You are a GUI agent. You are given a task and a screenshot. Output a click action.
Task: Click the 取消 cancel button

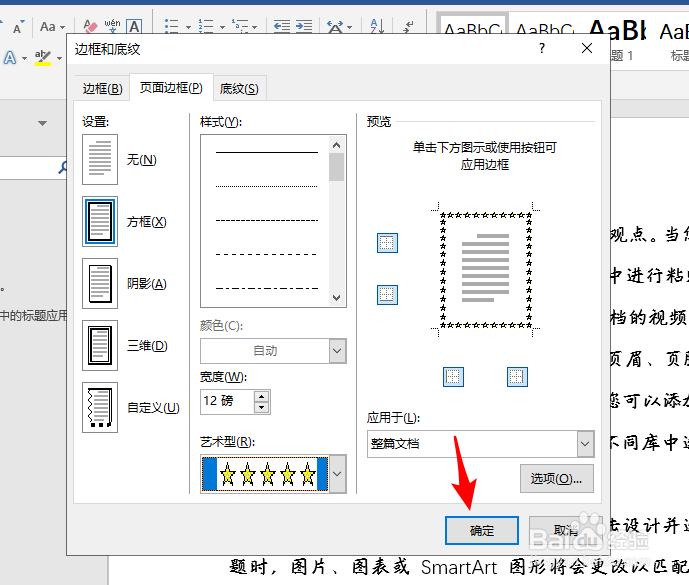pos(566,530)
